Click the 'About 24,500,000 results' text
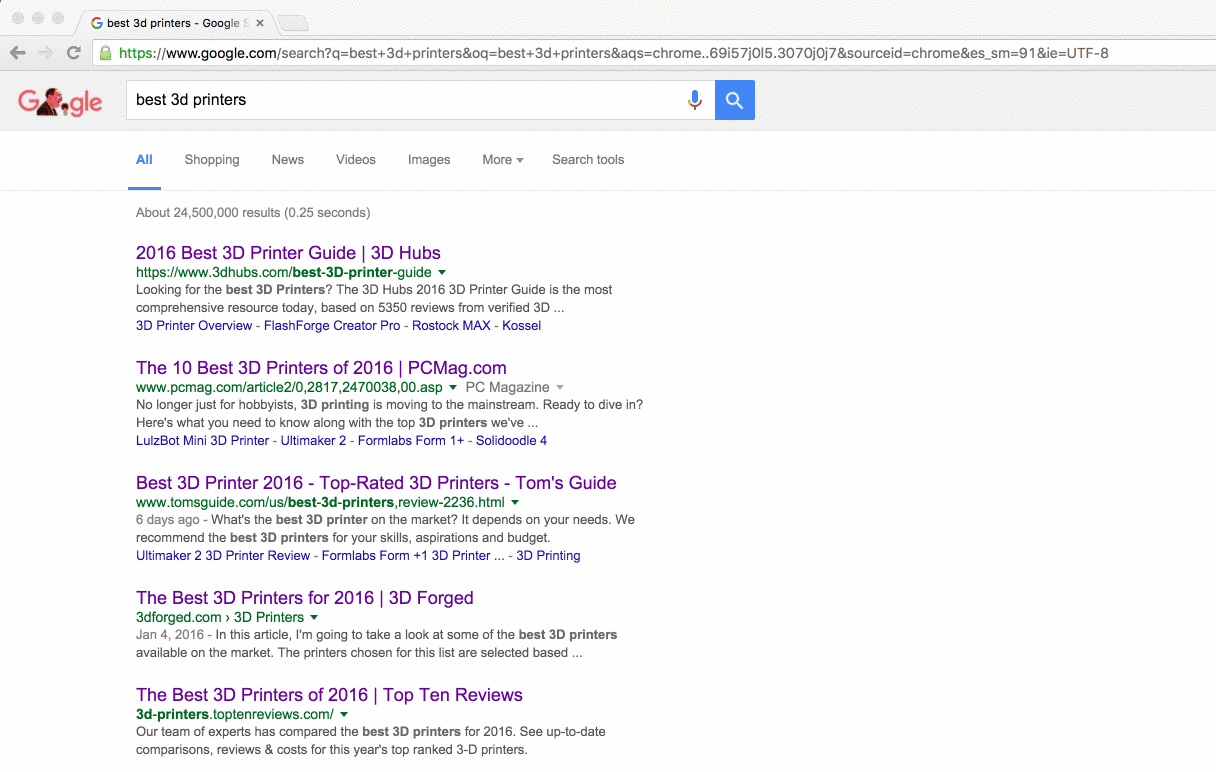1216x772 pixels. (253, 213)
